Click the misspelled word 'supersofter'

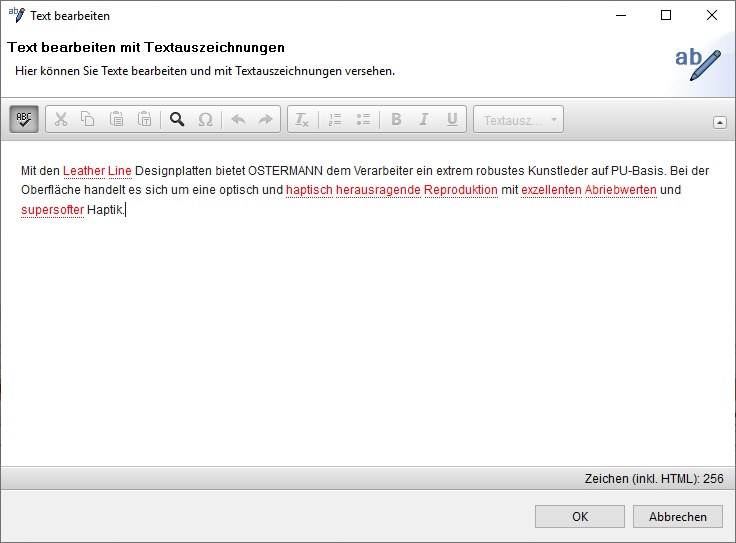(52, 210)
